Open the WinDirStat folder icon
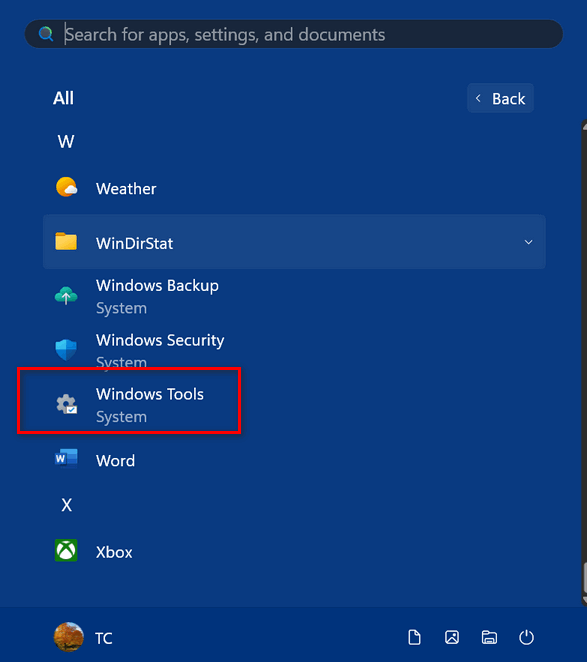Viewport: 587px width, 662px height. click(x=66, y=241)
